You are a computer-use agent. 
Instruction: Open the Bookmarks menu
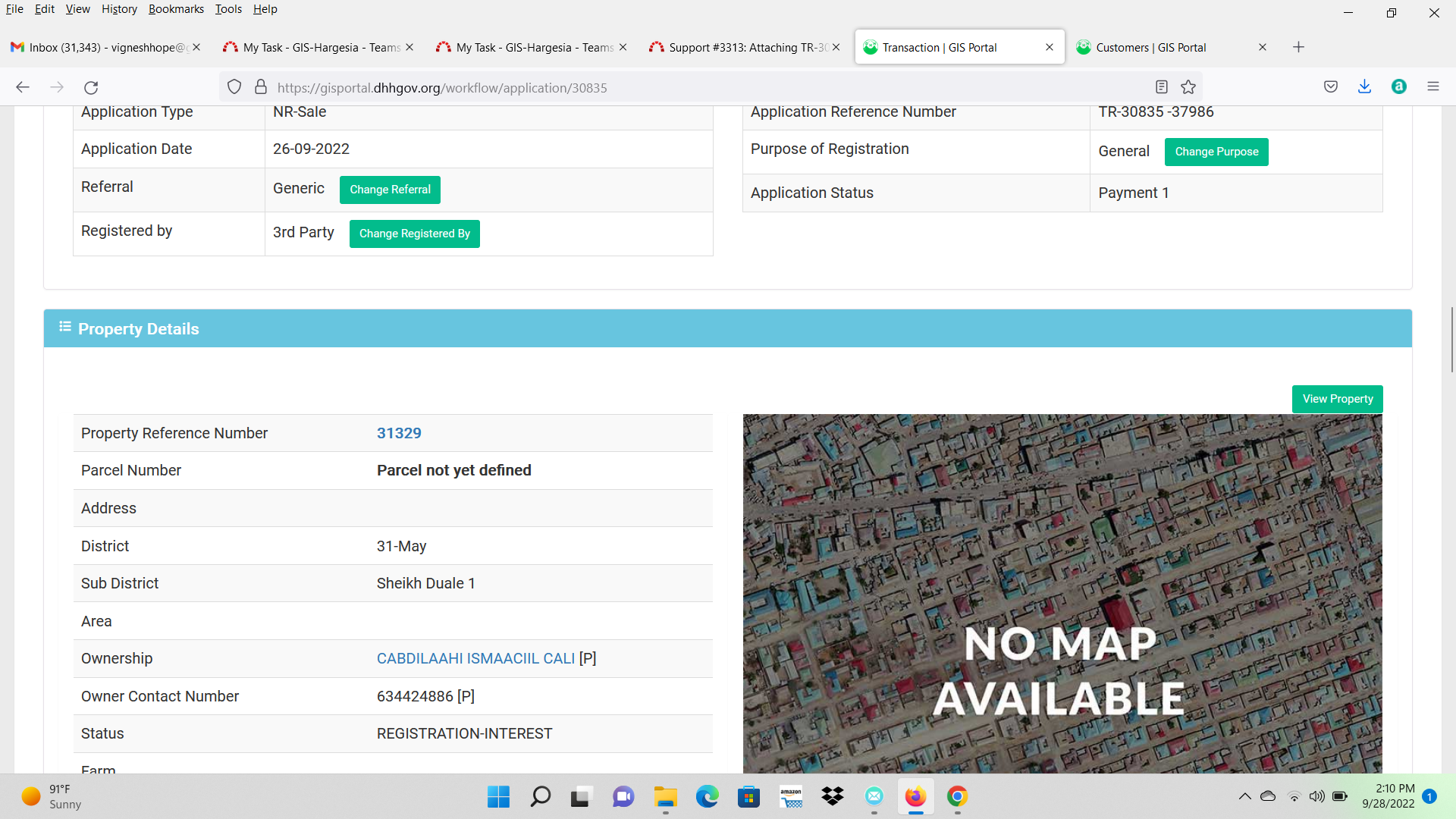tap(176, 9)
